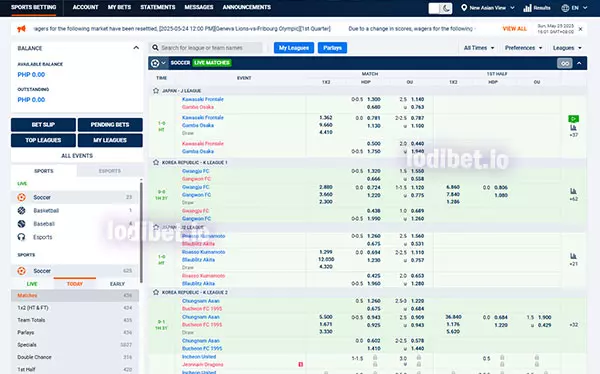Click the My Leagues blue button
600x374 pixels.
(294, 48)
